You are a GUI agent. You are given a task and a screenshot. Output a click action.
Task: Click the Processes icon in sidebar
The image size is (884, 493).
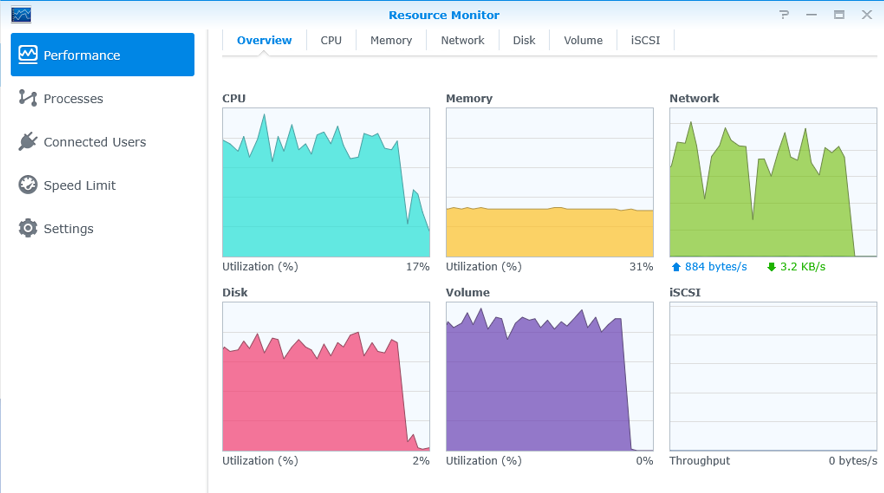[28, 98]
